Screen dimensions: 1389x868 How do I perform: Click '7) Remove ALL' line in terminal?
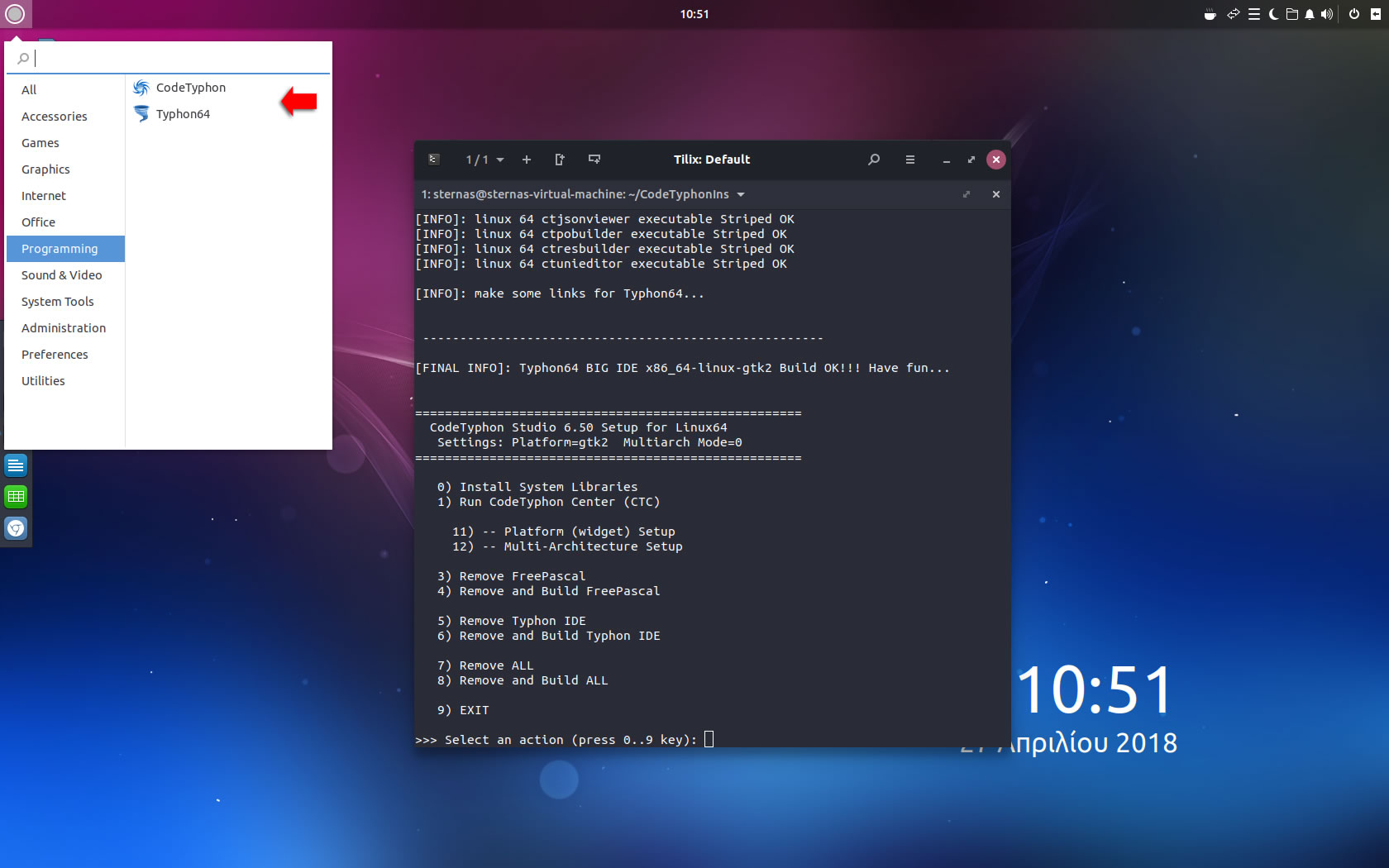[485, 665]
